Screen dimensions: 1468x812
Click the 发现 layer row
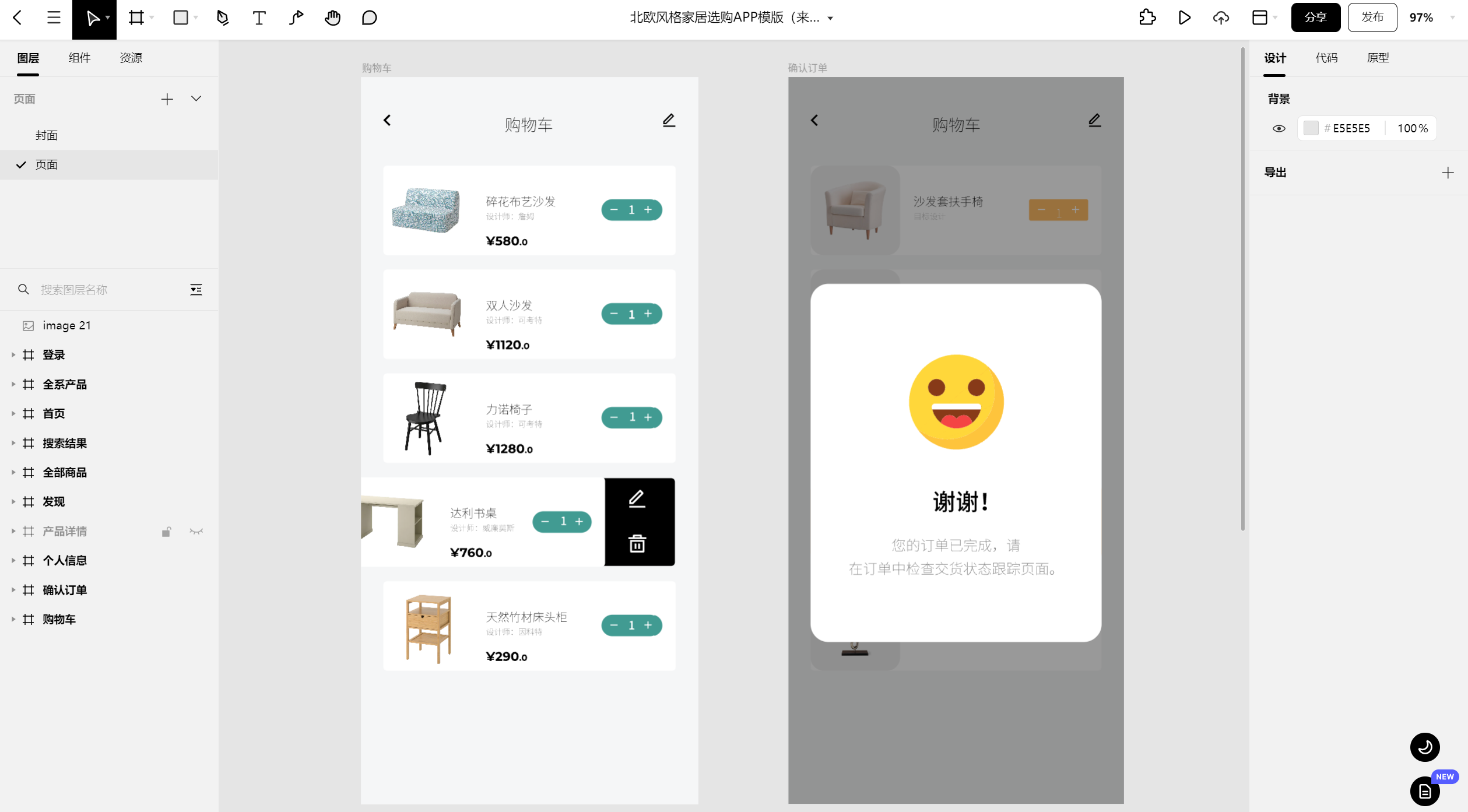[x=109, y=501]
